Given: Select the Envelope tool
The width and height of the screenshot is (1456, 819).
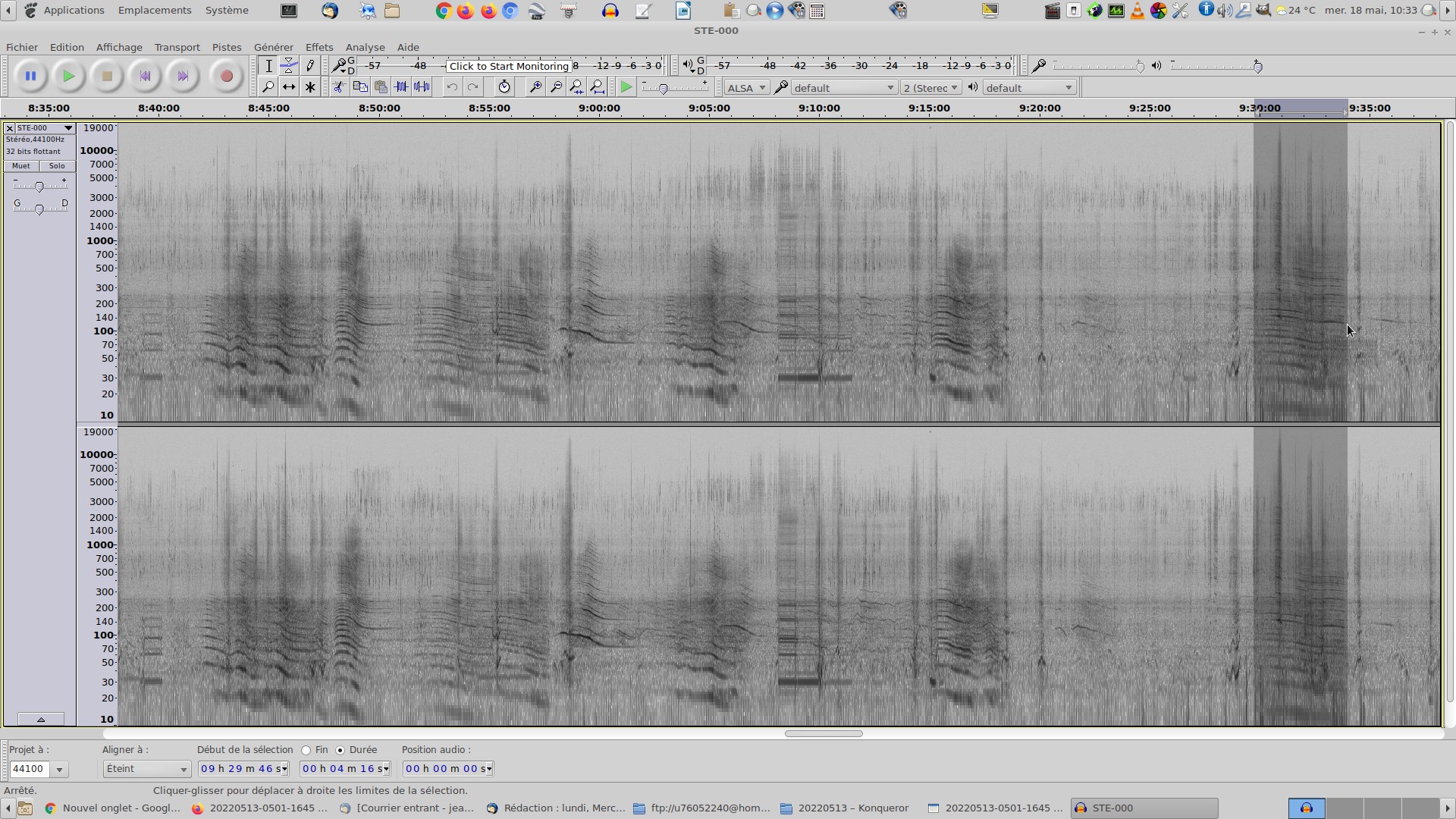Looking at the screenshot, I should point(289,66).
